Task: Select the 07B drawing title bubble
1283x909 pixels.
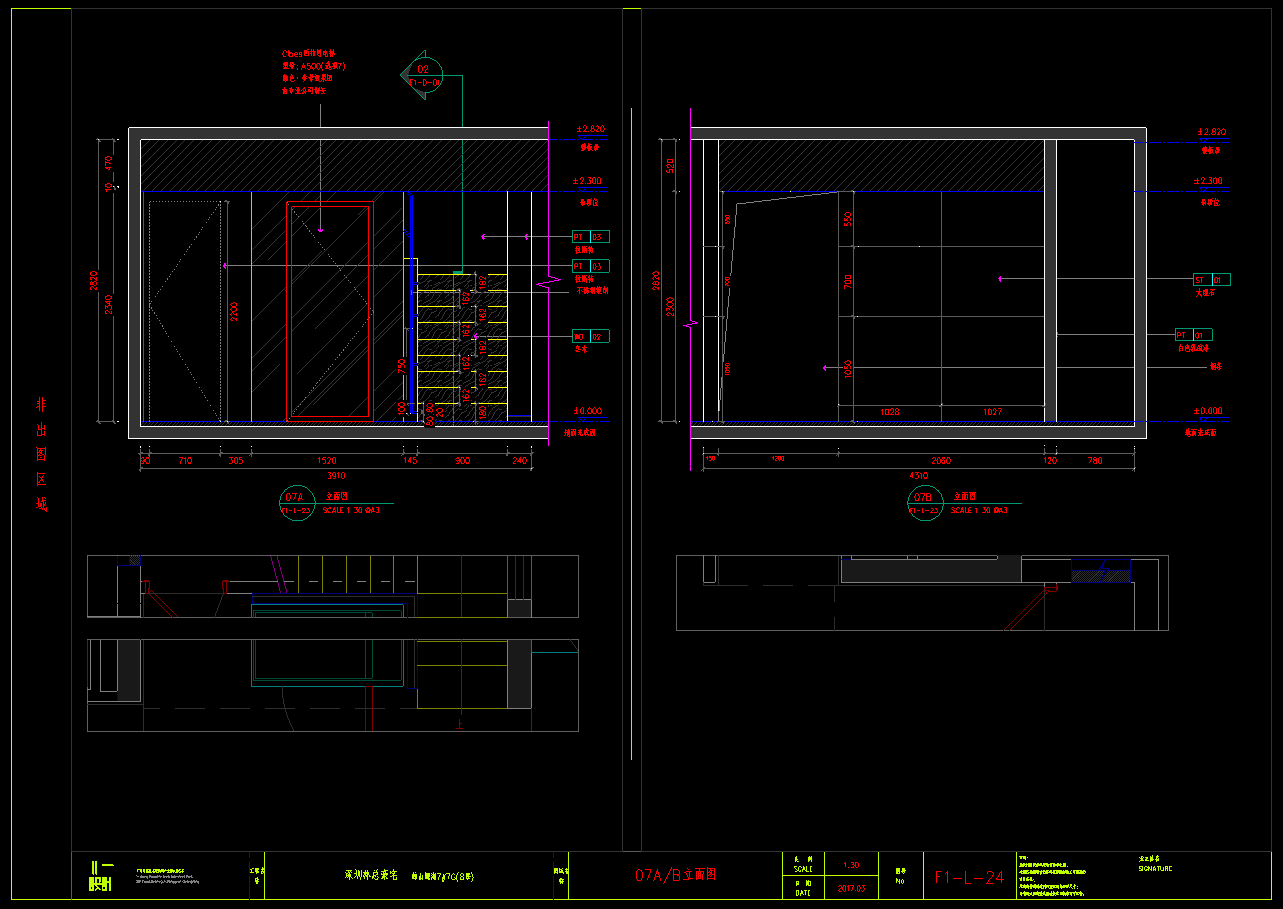Action: pos(923,503)
